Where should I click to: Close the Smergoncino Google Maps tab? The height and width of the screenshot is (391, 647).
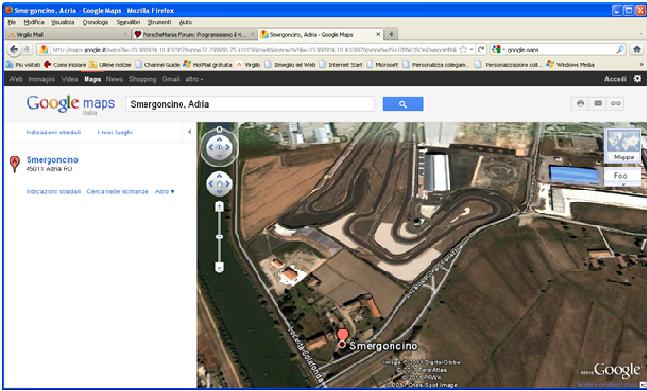pyautogui.click(x=378, y=34)
